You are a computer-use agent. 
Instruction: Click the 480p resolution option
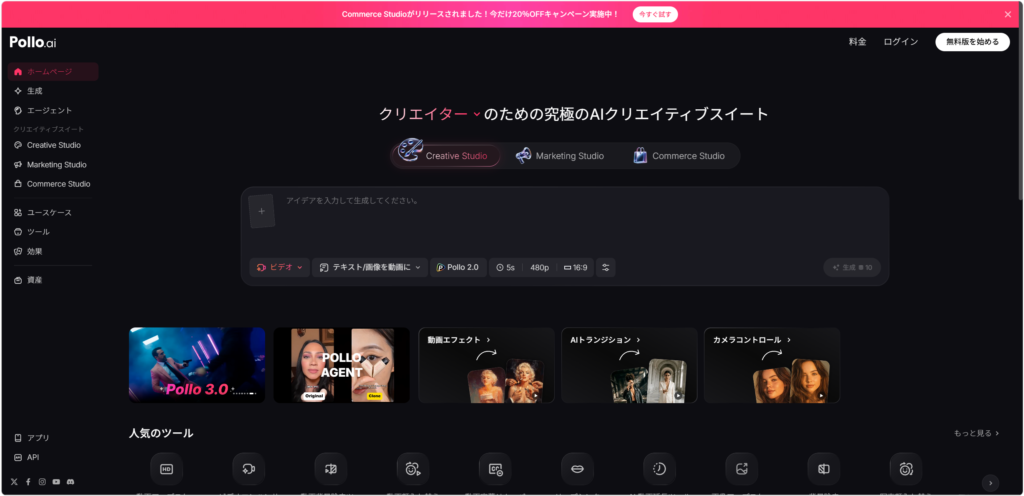click(539, 268)
